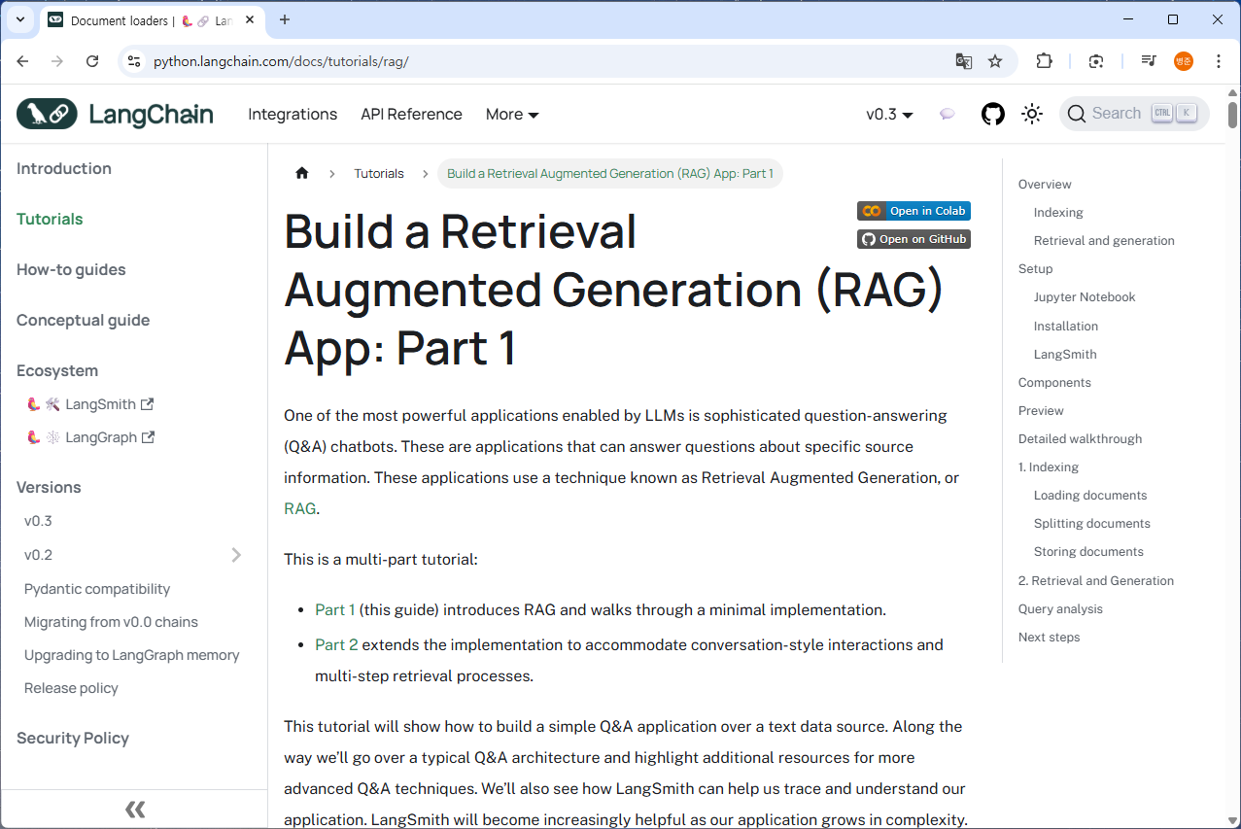Screen dimensions: 1241x829
Task: Click the browser back arrow
Action: click(x=23, y=61)
